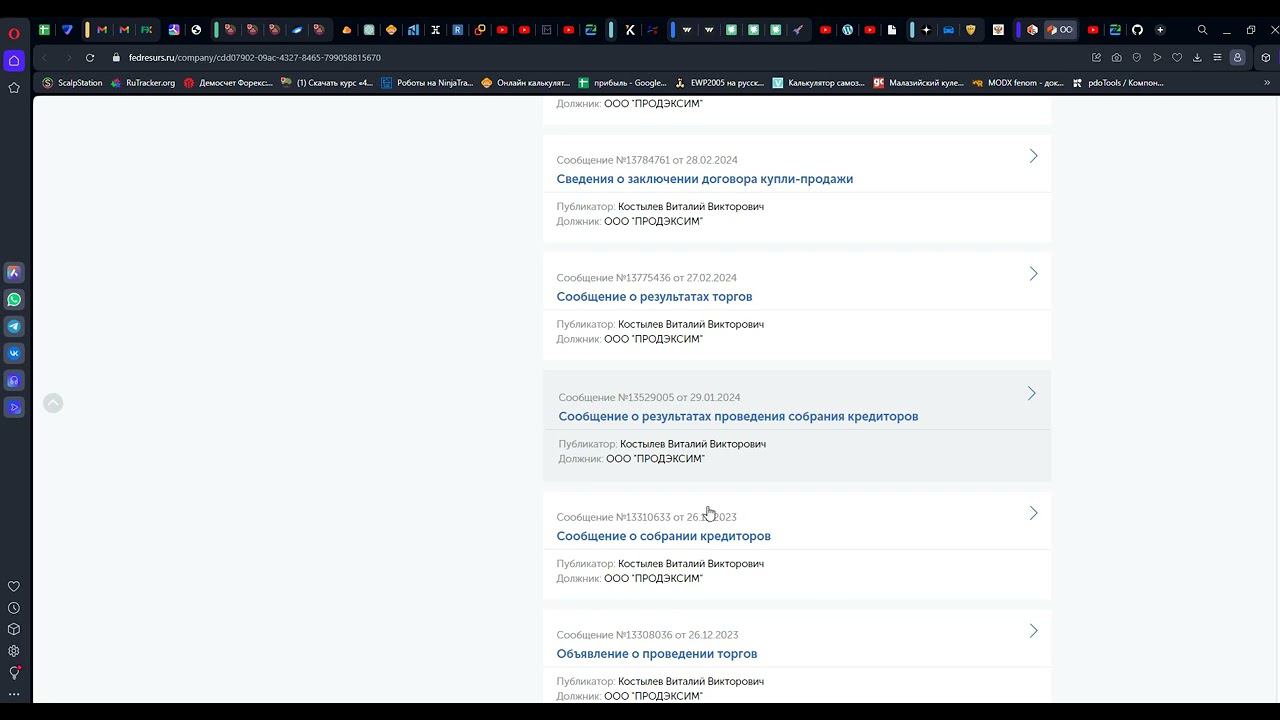
Task: Take snapshot with camera icon in toolbar
Action: pos(1116,57)
